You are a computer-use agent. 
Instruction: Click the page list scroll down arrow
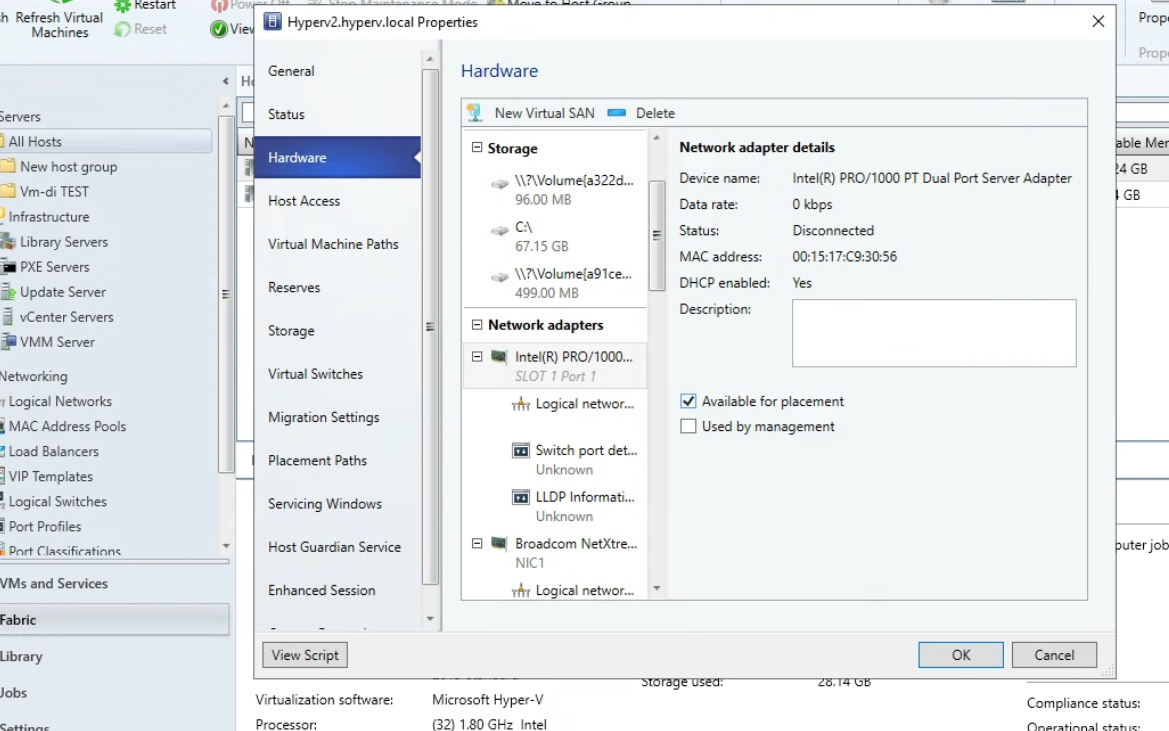[x=429, y=619]
